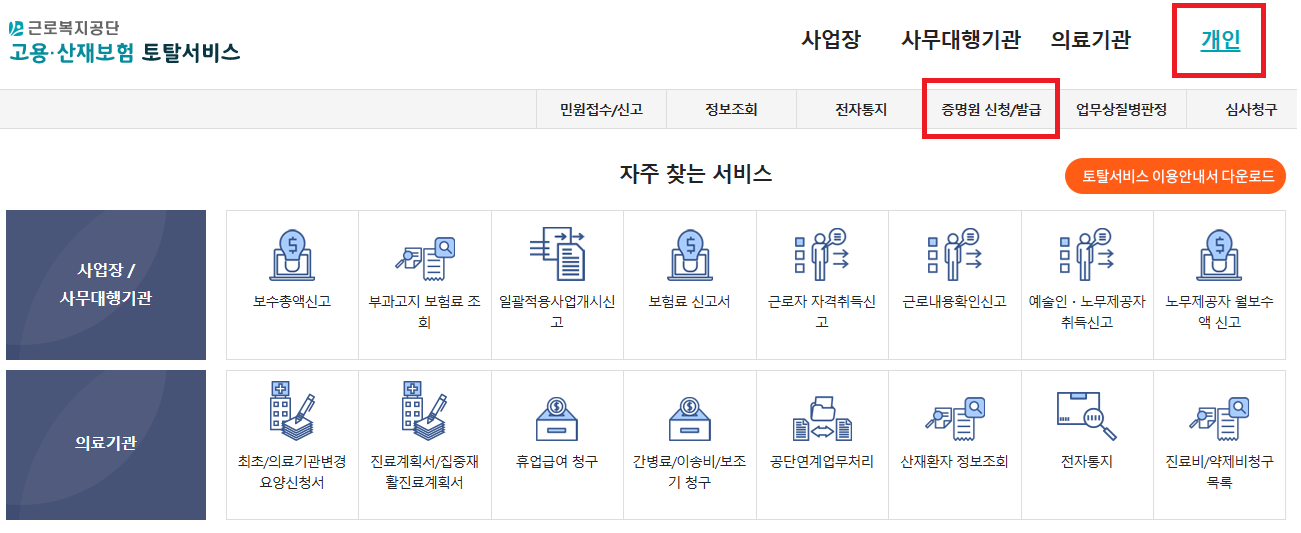Image resolution: width=1301 pixels, height=533 pixels.
Task: Open the 전자통지 submenu tab
Action: [861, 110]
